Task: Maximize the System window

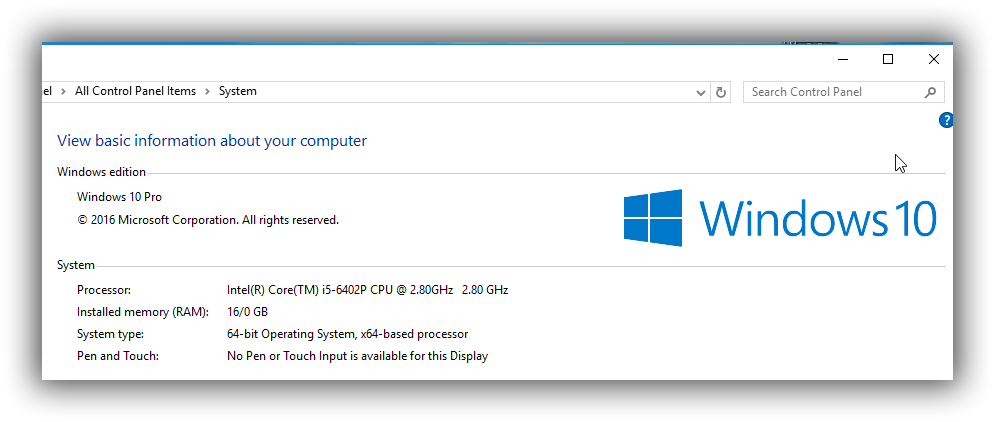Action: pyautogui.click(x=888, y=60)
